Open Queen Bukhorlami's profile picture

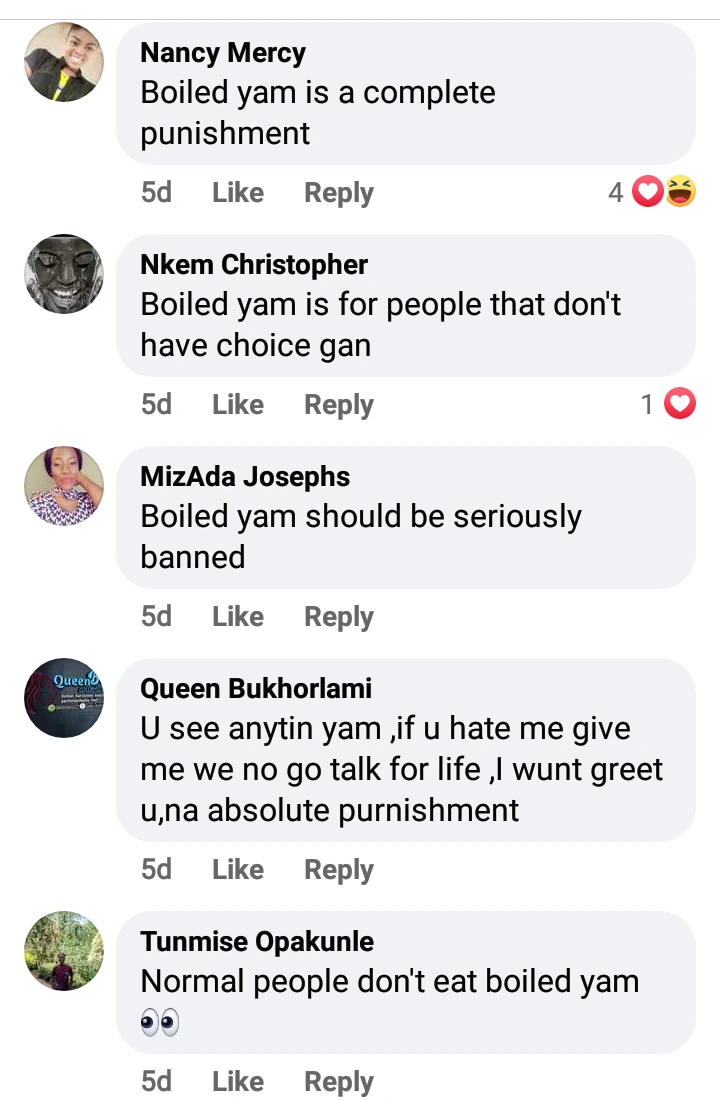point(64,698)
